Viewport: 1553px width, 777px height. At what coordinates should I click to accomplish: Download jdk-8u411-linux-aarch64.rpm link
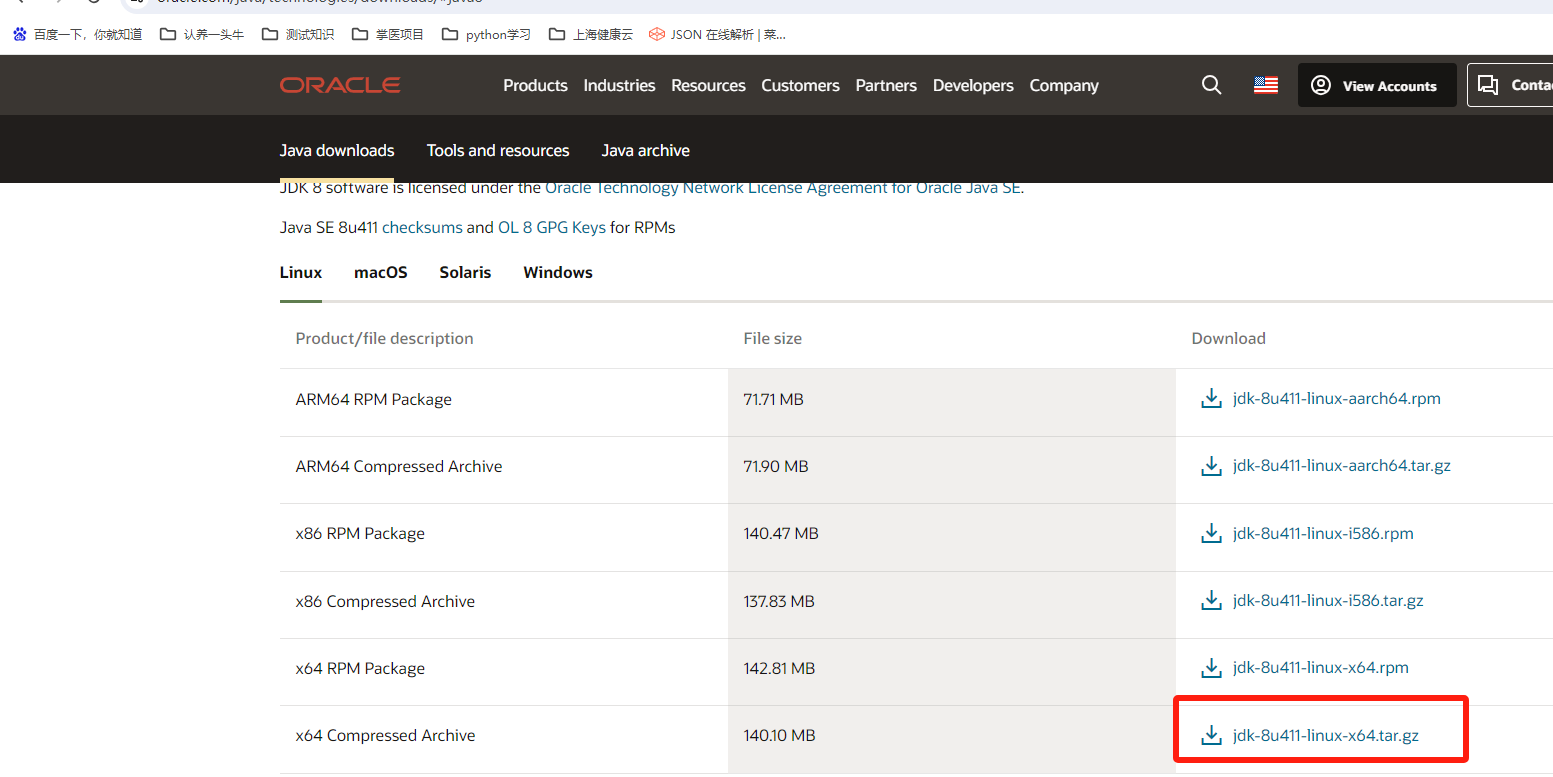[x=1337, y=399]
